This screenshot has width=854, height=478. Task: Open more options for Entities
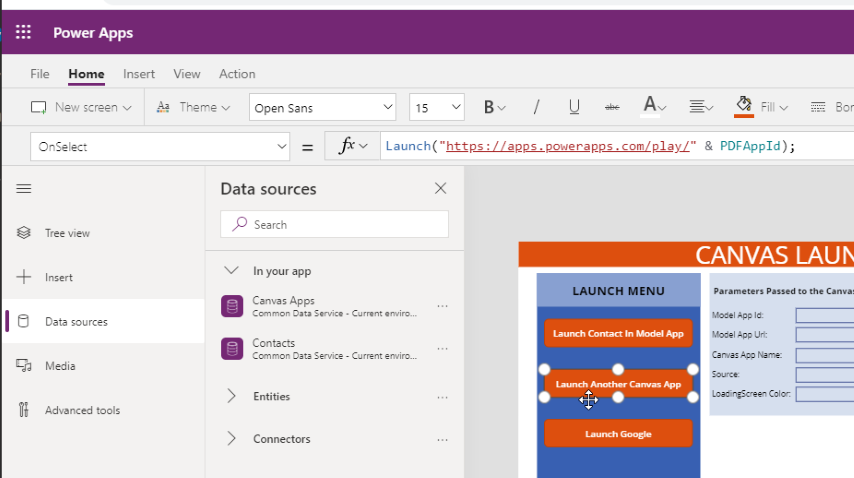tap(442, 397)
